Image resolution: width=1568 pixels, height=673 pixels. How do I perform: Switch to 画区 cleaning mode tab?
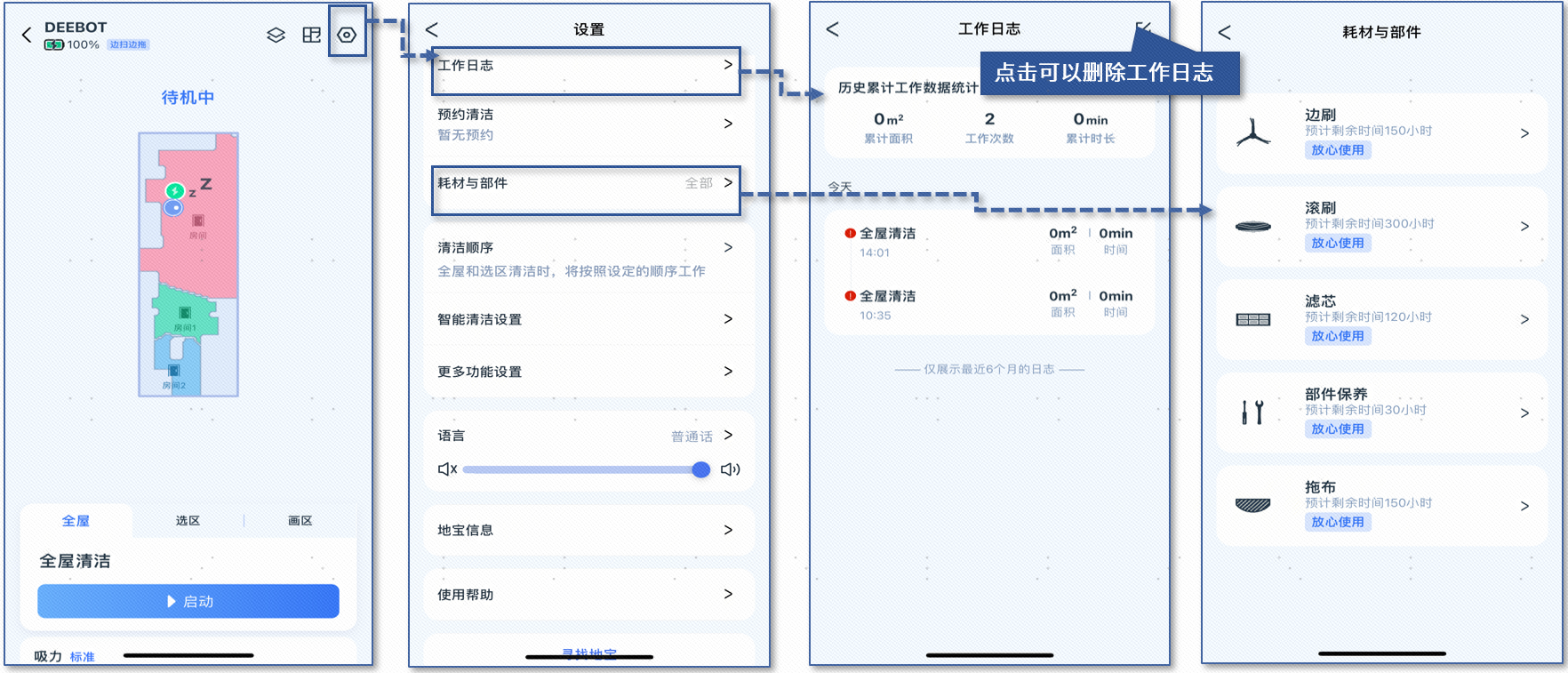(300, 521)
